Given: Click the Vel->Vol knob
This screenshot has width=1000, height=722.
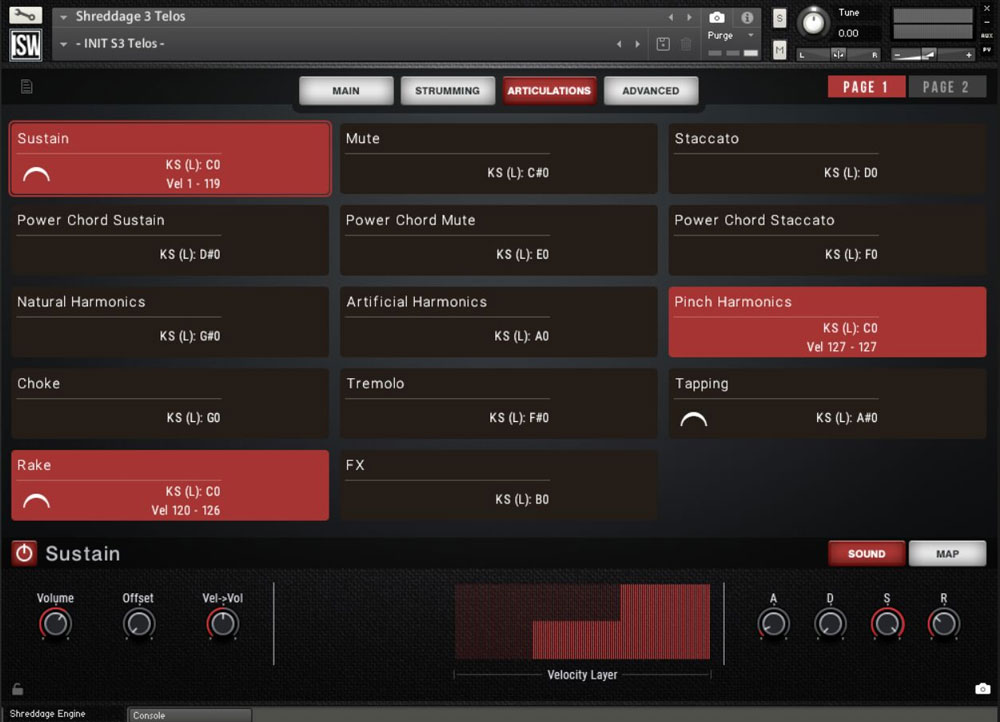Looking at the screenshot, I should pos(222,623).
